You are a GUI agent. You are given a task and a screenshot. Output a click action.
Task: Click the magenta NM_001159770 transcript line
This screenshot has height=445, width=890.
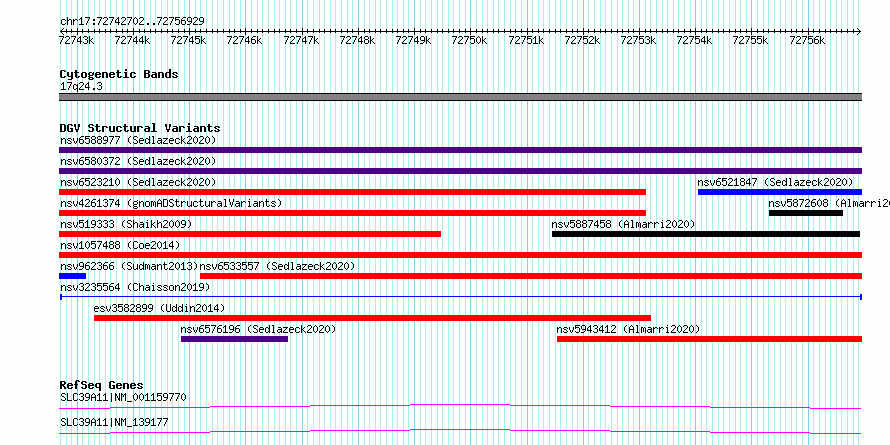(x=460, y=406)
